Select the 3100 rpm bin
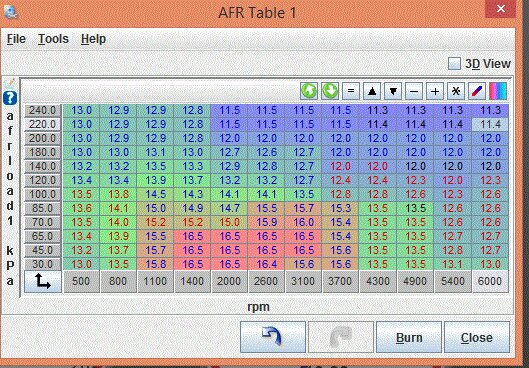This screenshot has height=368, width=529. coord(303,281)
